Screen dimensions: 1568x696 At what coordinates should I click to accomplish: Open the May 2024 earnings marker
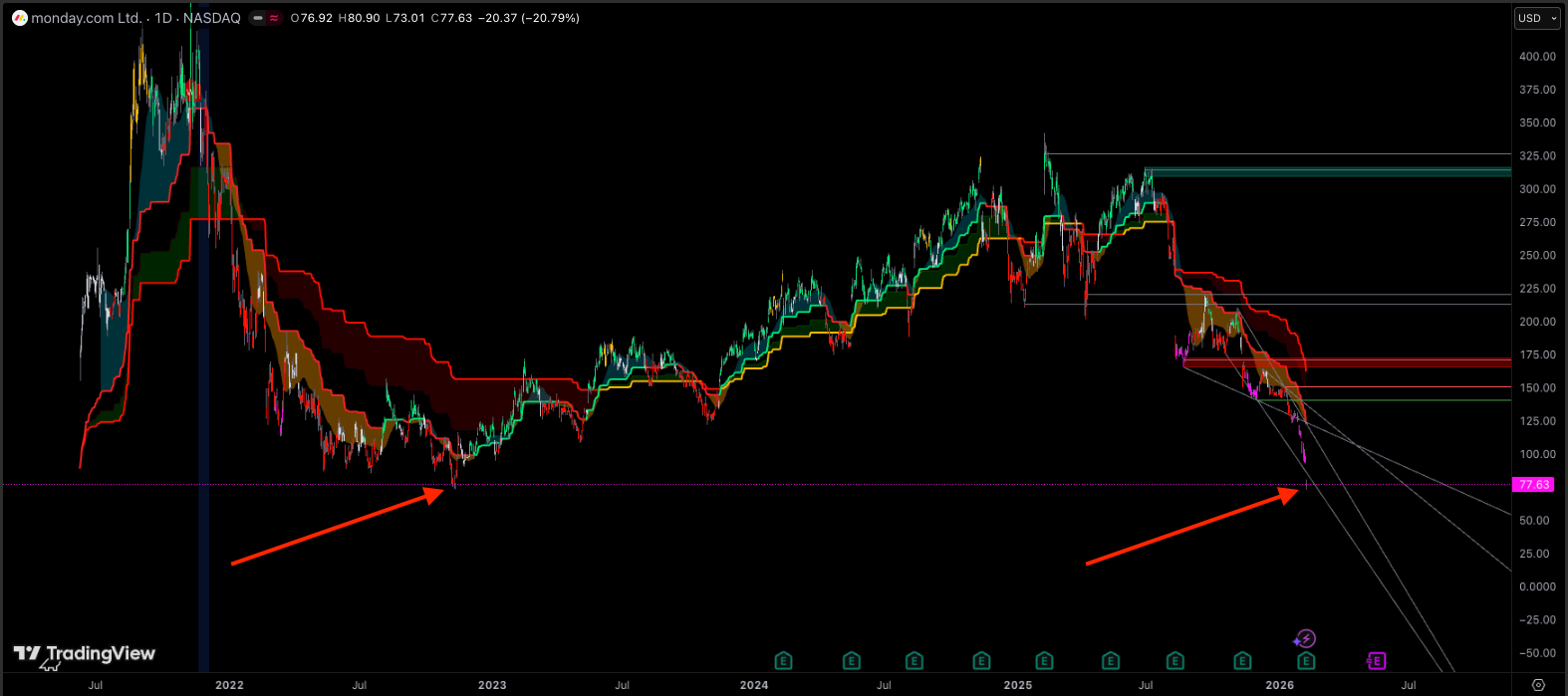pos(851,660)
